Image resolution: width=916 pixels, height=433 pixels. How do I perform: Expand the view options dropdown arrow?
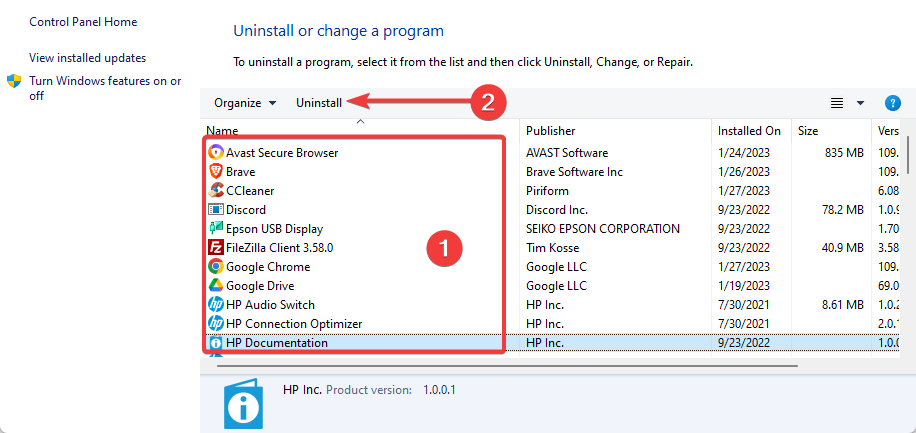click(860, 103)
